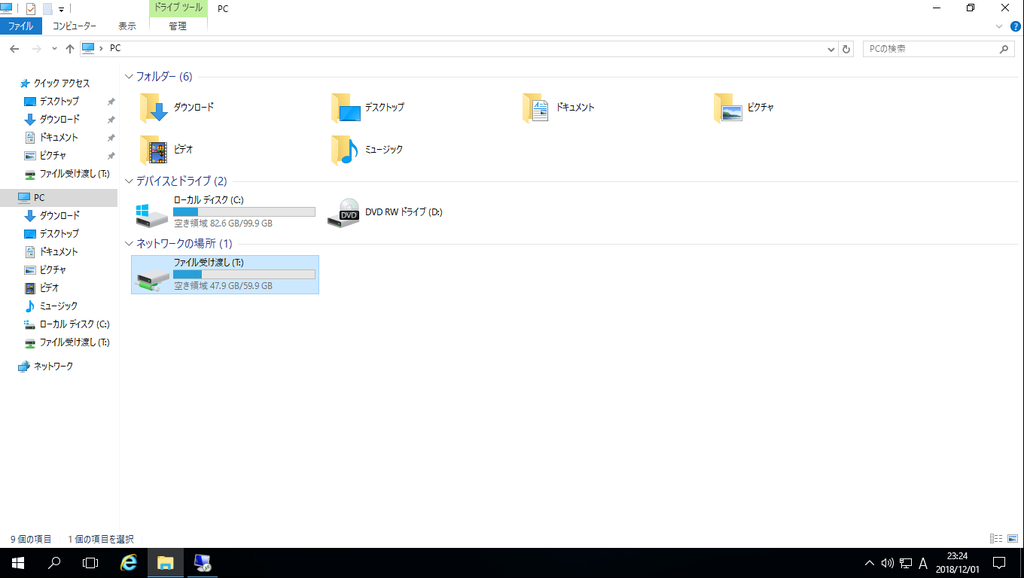Select クイック アクセス in navigation pane
Viewport: 1024px width, 578px height.
click(x=59, y=83)
